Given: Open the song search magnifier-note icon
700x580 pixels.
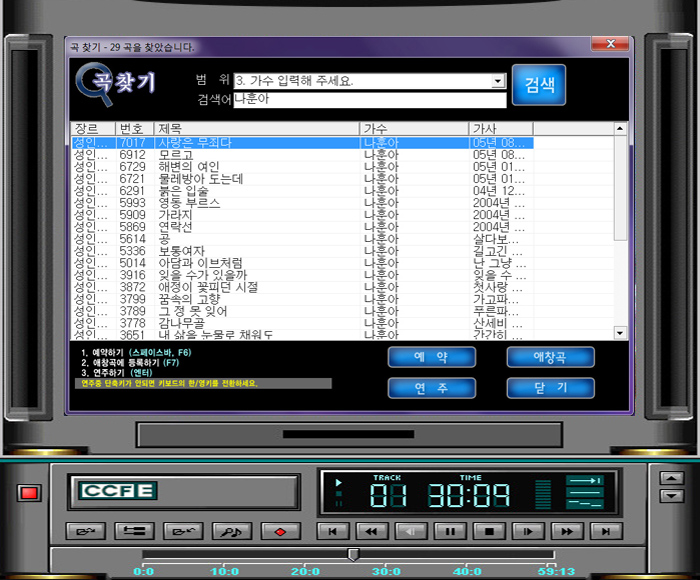Looking at the screenshot, I should (x=232, y=531).
